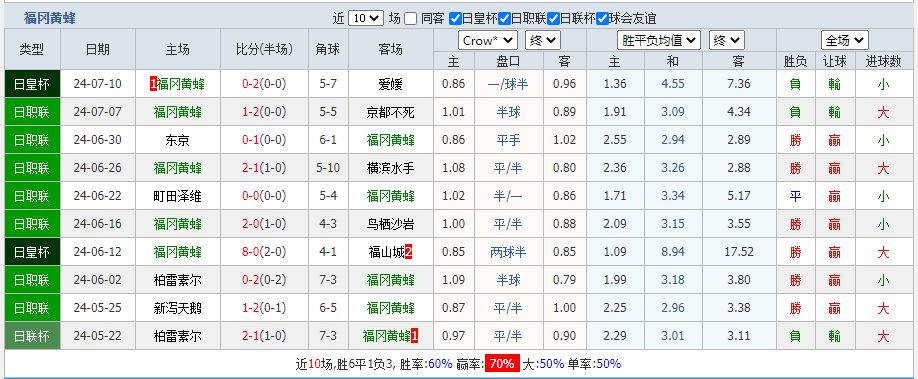918x379 pixels.
Task: Click corner count 5-7 in the 爱媛 row
Action: 328,84
